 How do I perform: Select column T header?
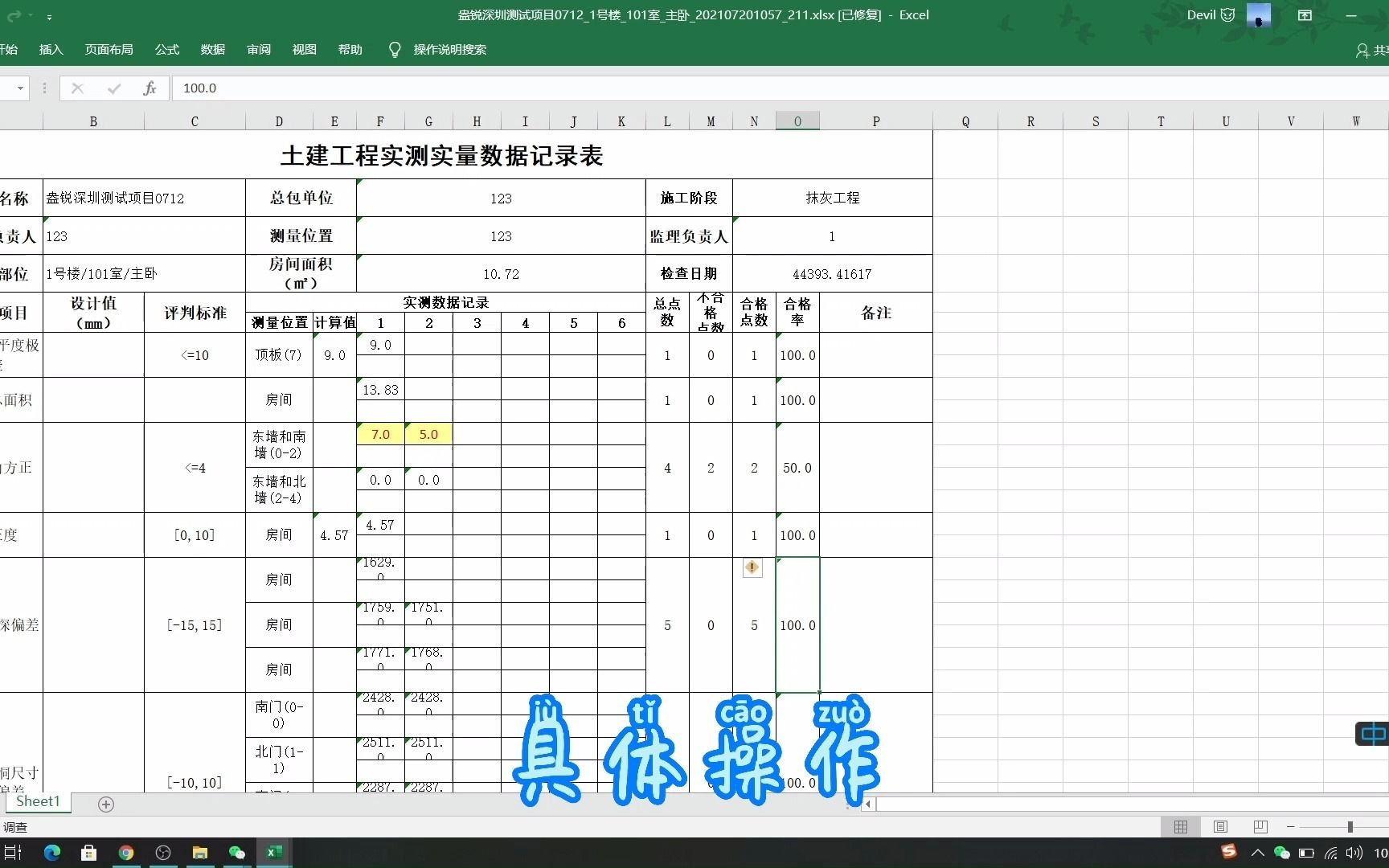(x=1161, y=121)
